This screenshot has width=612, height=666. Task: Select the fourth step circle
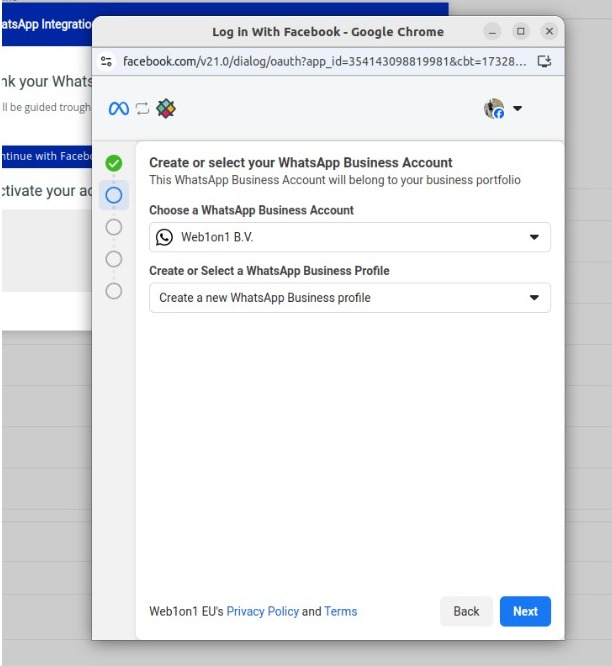click(114, 259)
